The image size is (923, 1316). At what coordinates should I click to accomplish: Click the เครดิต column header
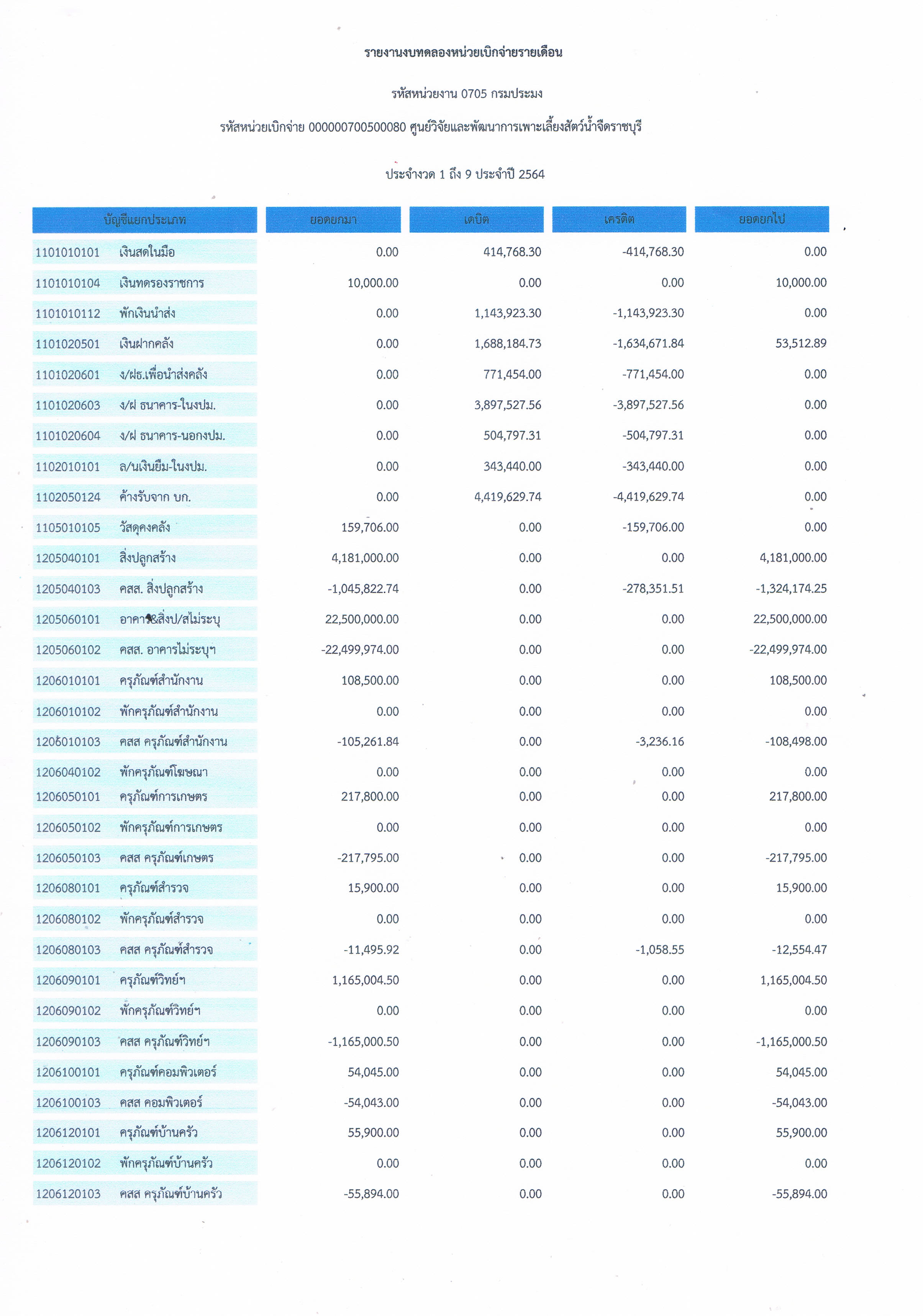pyautogui.click(x=618, y=219)
